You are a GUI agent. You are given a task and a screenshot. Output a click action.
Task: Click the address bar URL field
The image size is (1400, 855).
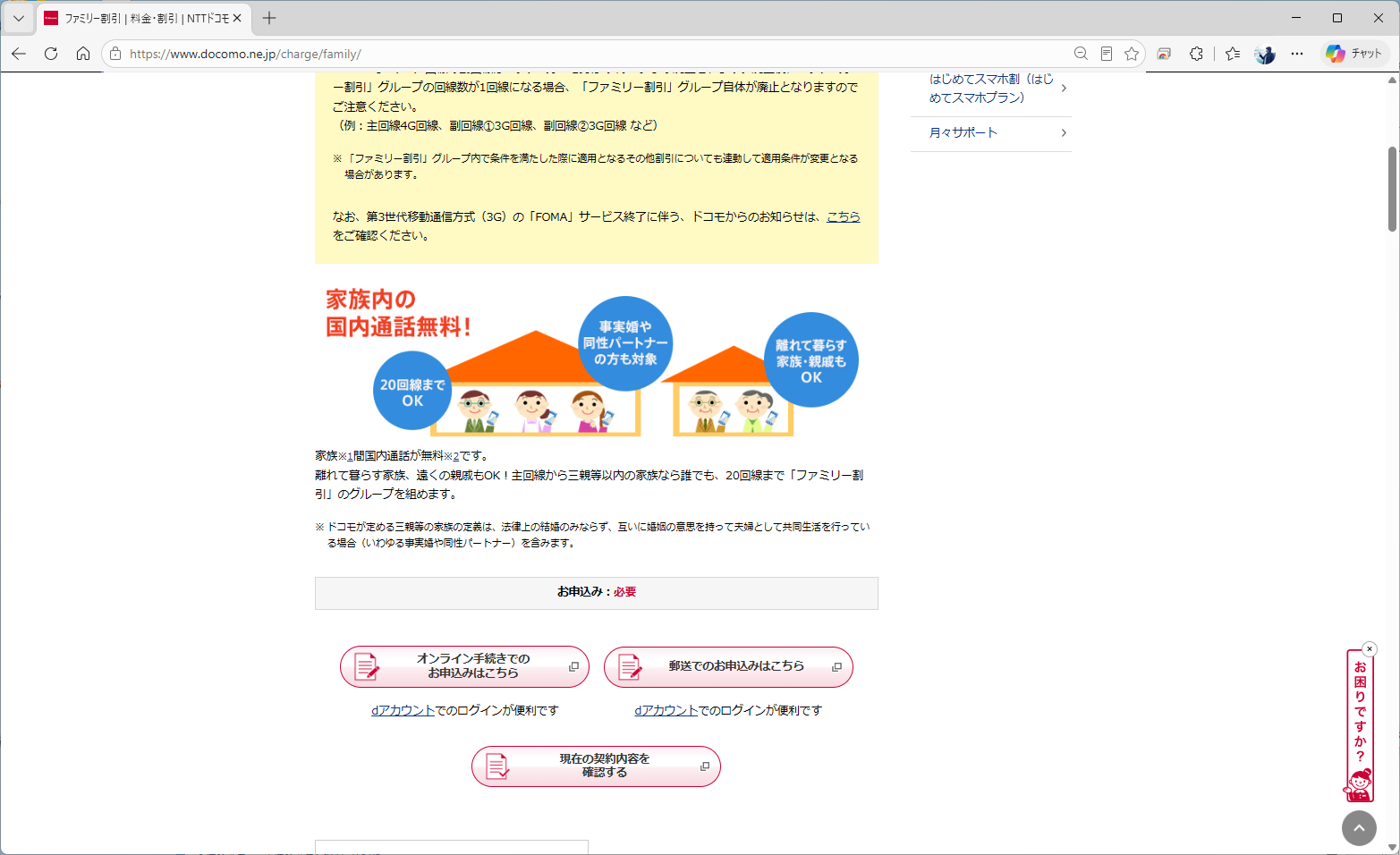point(590,54)
